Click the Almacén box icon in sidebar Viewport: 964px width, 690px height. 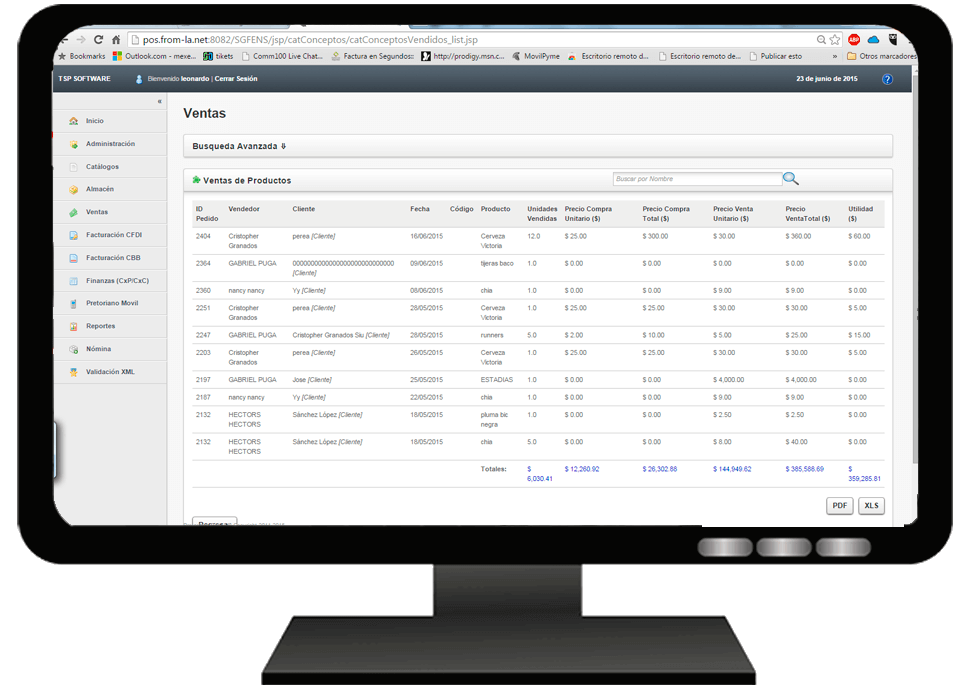tap(74, 189)
